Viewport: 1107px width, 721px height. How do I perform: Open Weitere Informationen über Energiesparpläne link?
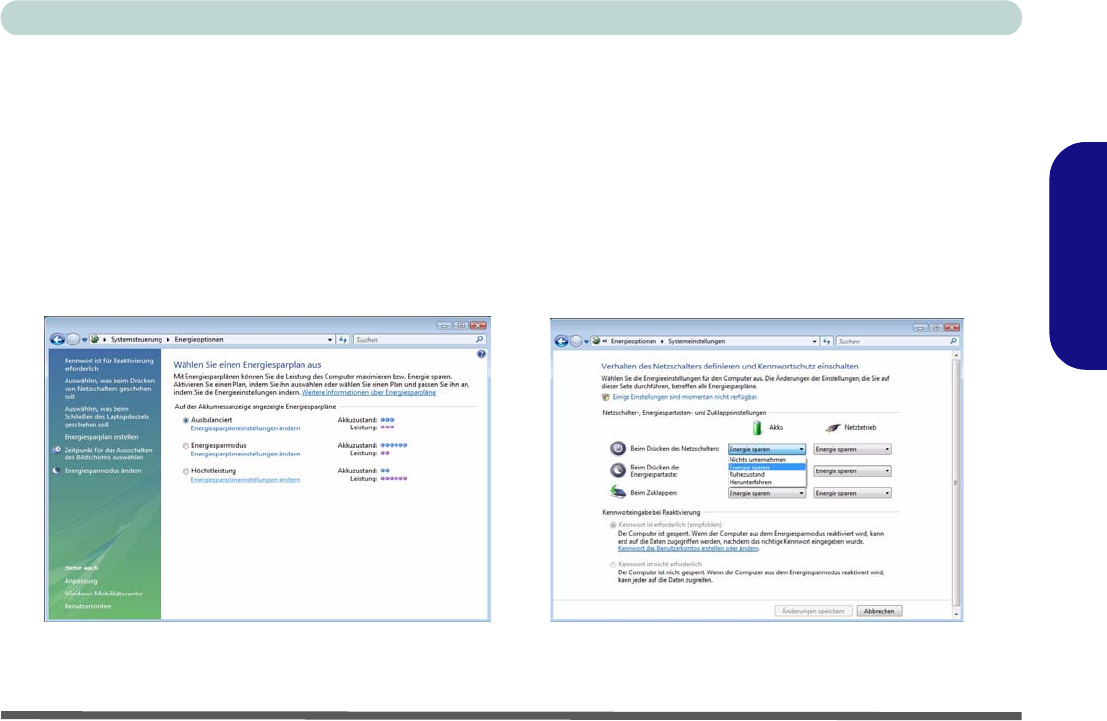[x=369, y=393]
